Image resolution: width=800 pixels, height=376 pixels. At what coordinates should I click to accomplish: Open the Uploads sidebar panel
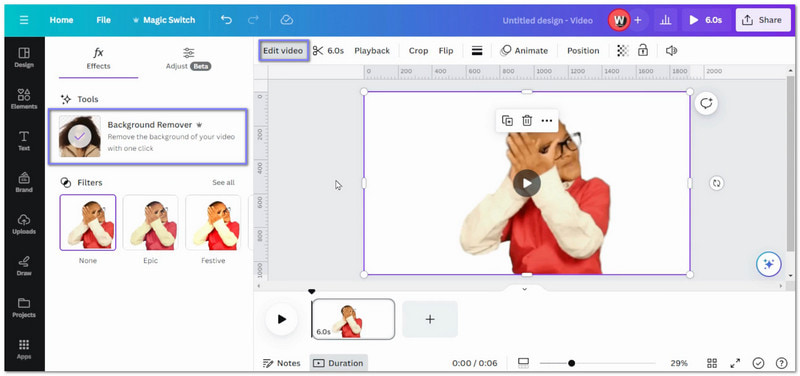click(24, 224)
